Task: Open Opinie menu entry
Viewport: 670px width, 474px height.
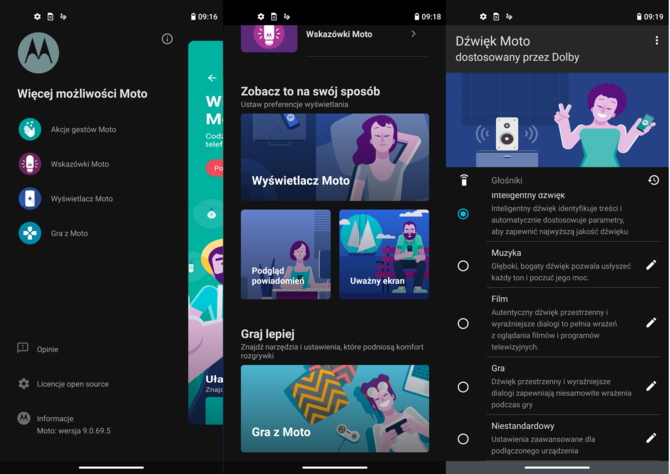Action: click(x=47, y=349)
